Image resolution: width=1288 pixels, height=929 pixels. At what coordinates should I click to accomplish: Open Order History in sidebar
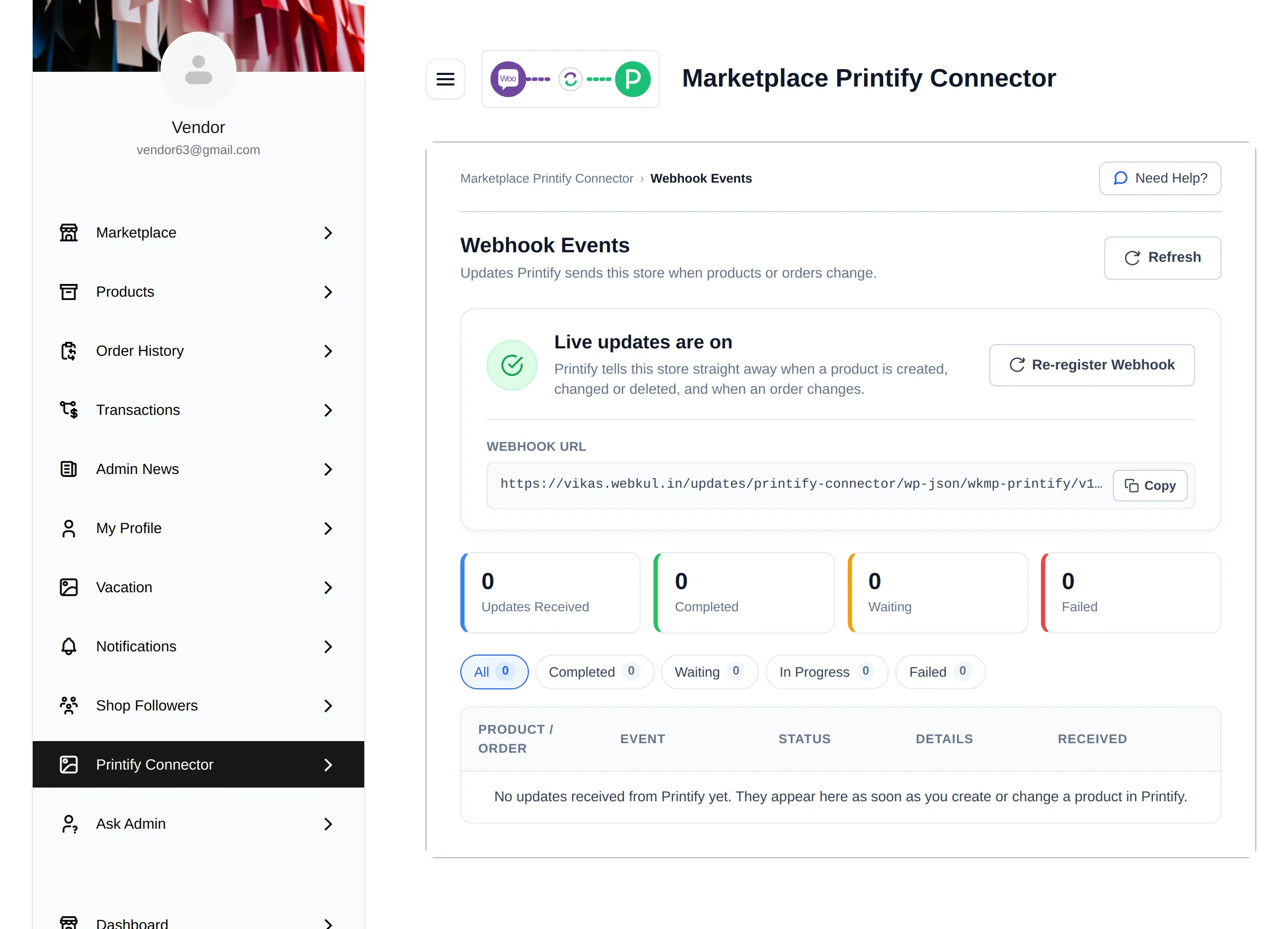198,351
